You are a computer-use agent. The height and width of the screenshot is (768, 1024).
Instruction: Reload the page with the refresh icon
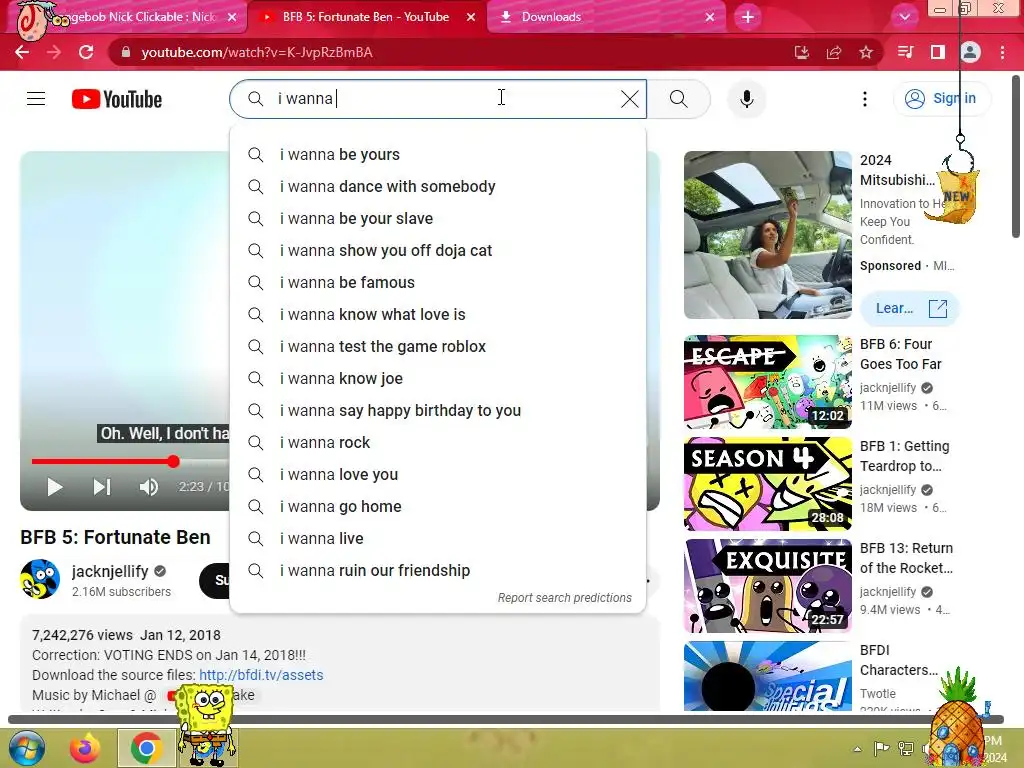click(86, 52)
